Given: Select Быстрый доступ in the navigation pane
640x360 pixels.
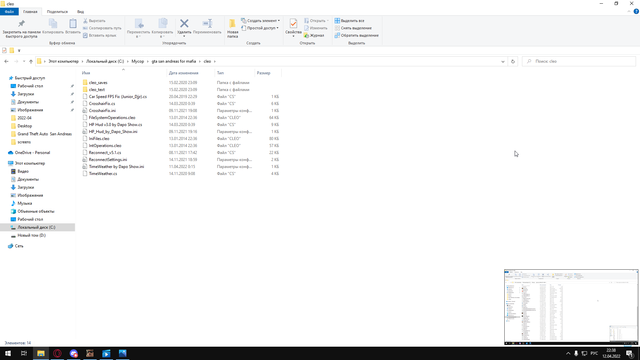Looking at the screenshot, I should click(30, 78).
